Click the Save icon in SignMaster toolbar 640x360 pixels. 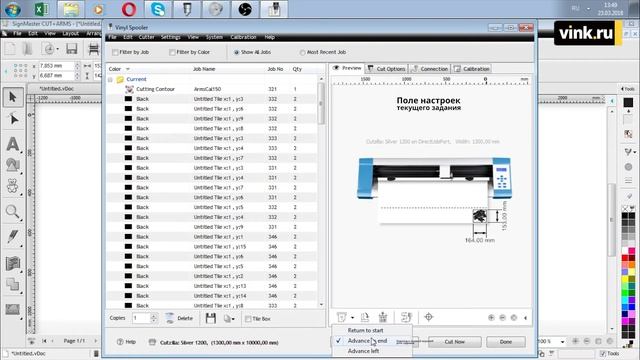pos(72,49)
